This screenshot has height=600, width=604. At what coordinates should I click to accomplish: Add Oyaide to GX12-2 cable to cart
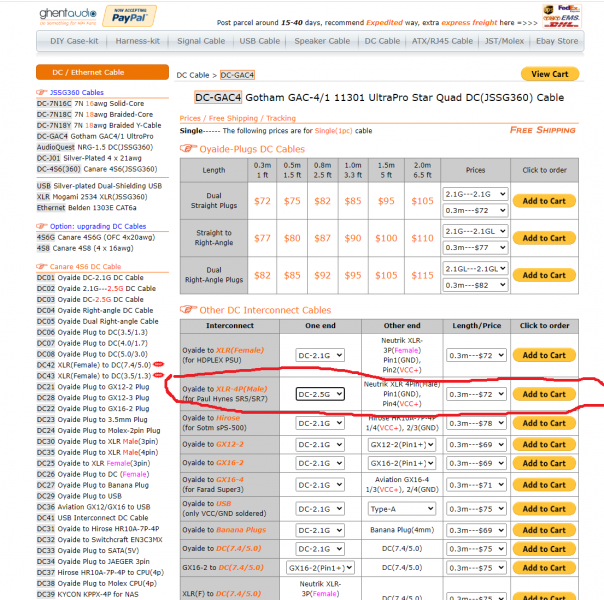[544, 444]
